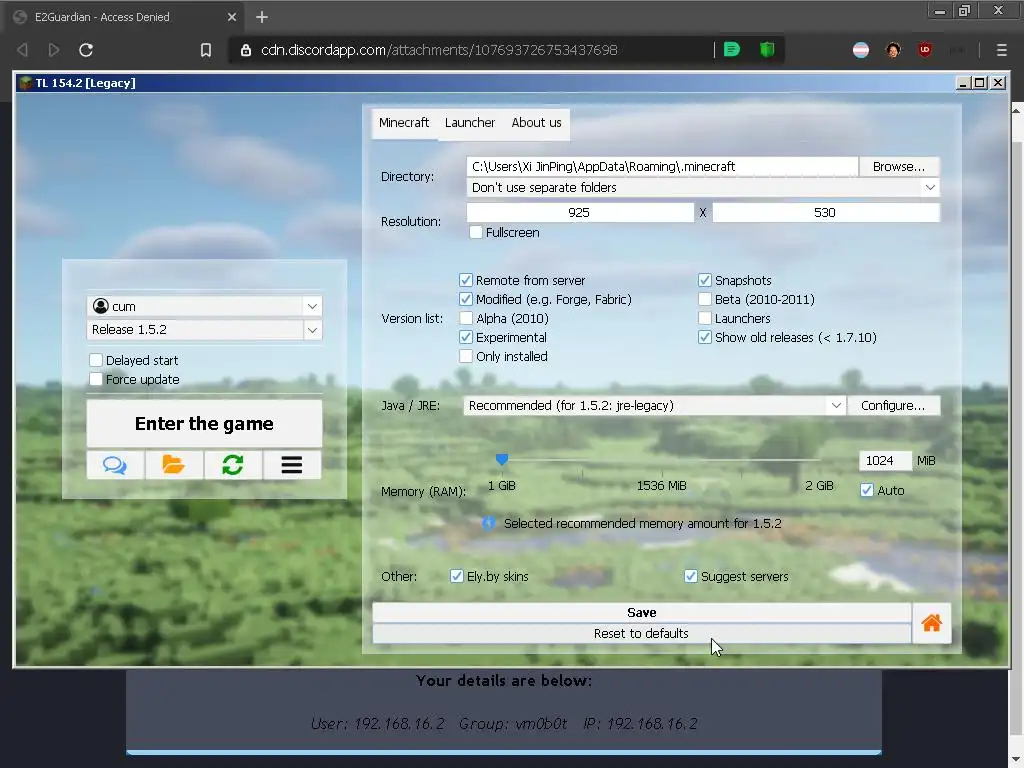
Task: Switch to the Minecraft settings tab
Action: click(x=404, y=123)
